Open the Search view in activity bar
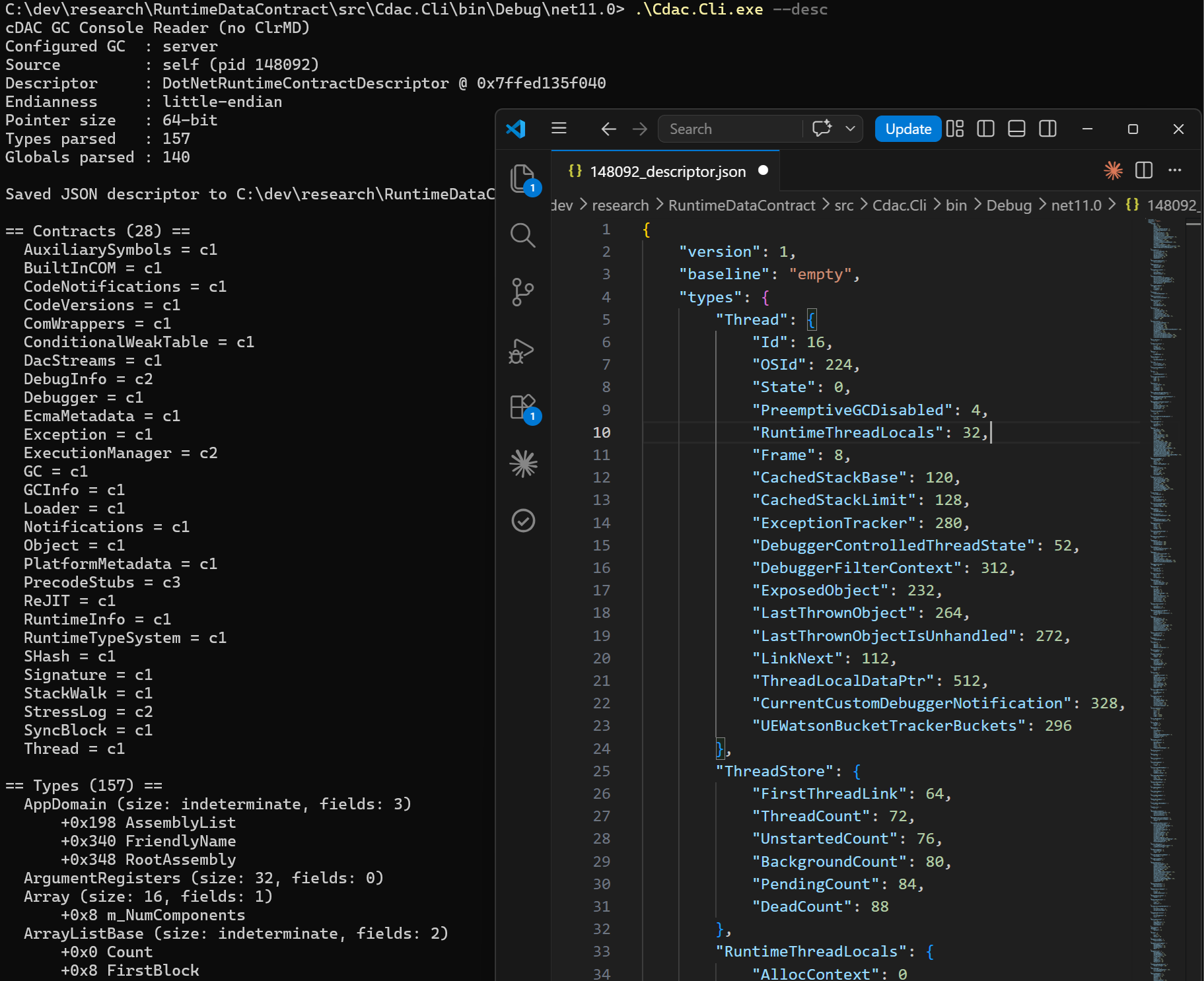Screen dimensions: 1204x981 [523, 235]
